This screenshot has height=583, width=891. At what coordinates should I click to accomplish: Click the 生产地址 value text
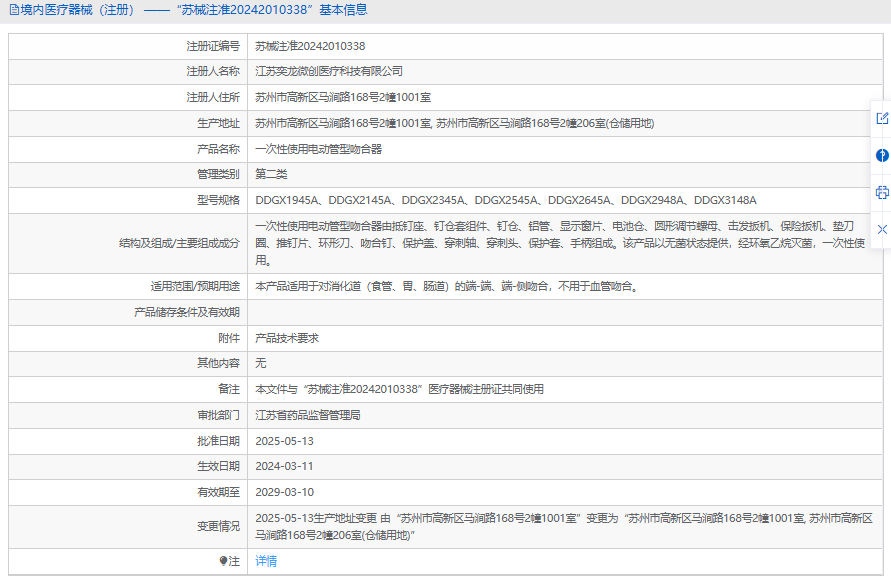pyautogui.click(x=455, y=123)
